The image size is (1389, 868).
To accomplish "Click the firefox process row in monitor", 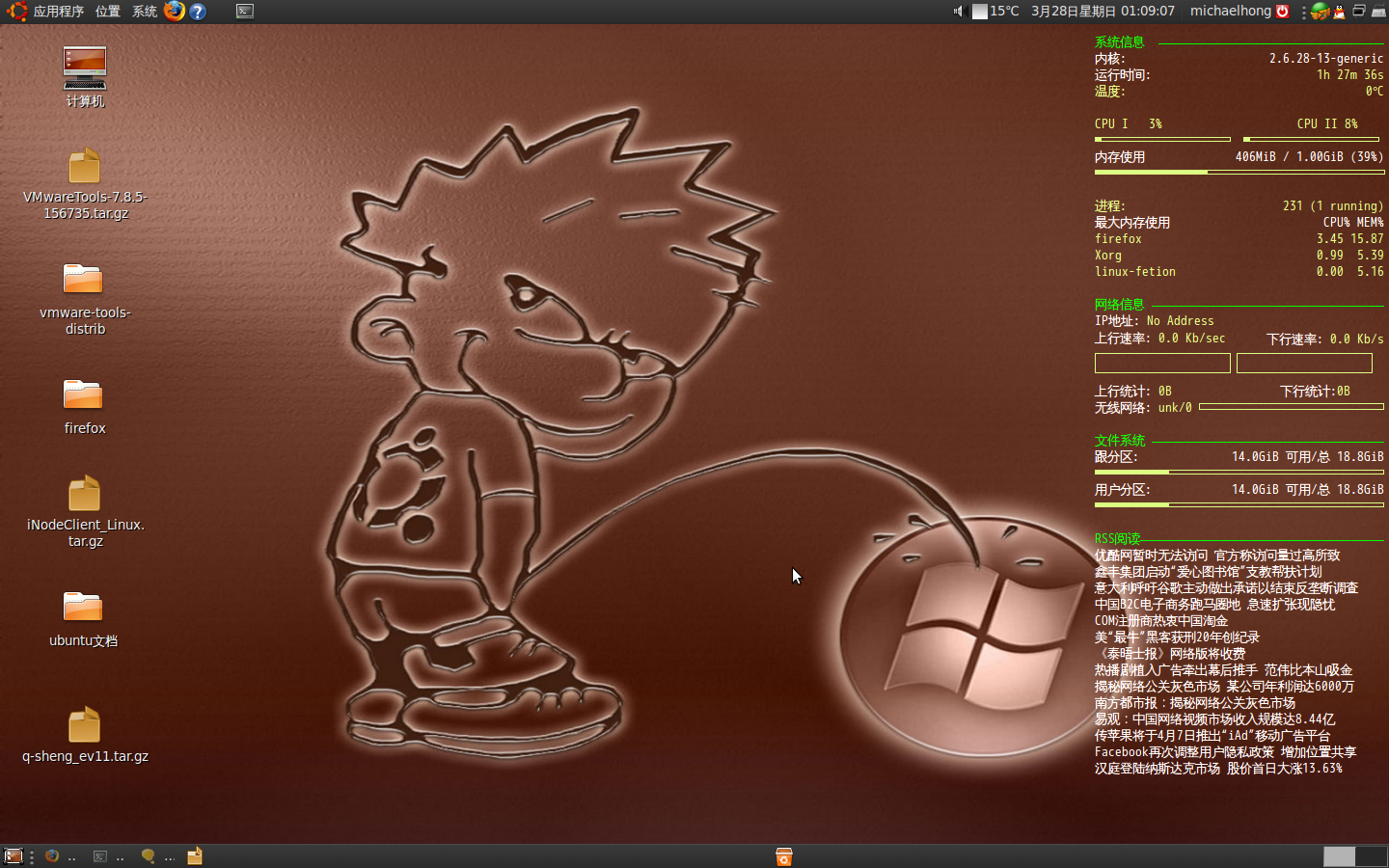I will coord(1239,239).
